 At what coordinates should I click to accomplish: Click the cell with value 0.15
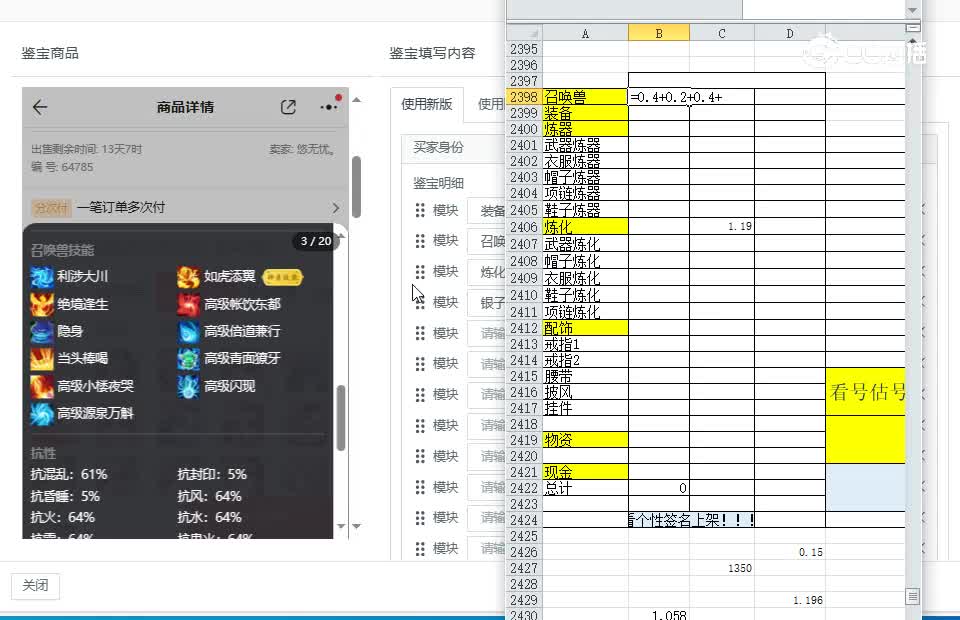pyautogui.click(x=790, y=552)
